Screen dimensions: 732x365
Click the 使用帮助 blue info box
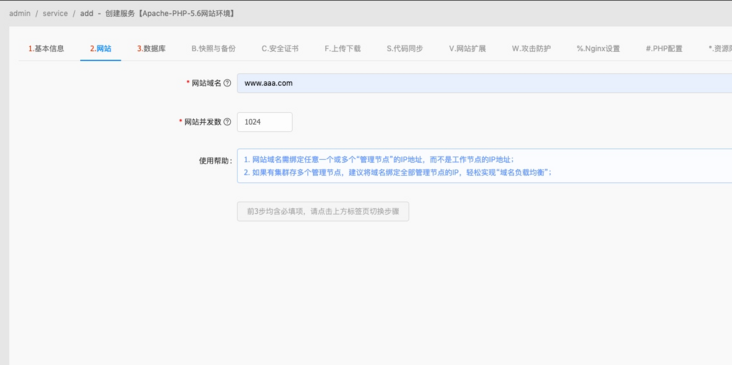tap(484, 166)
